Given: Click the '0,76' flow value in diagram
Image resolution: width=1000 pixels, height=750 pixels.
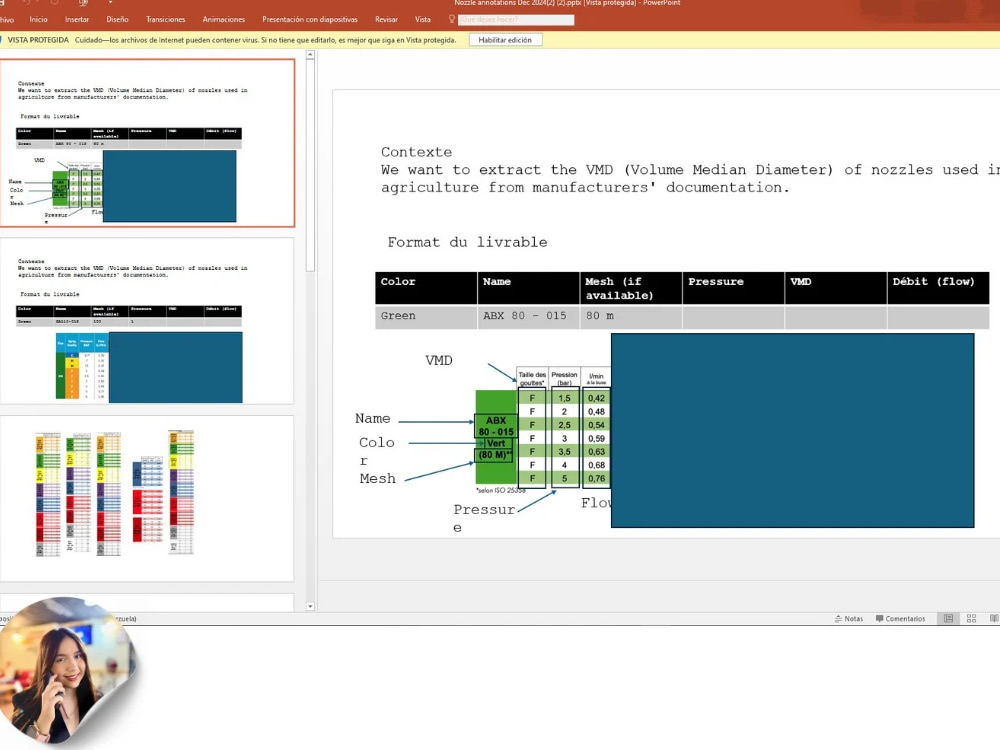Looking at the screenshot, I should (596, 478).
